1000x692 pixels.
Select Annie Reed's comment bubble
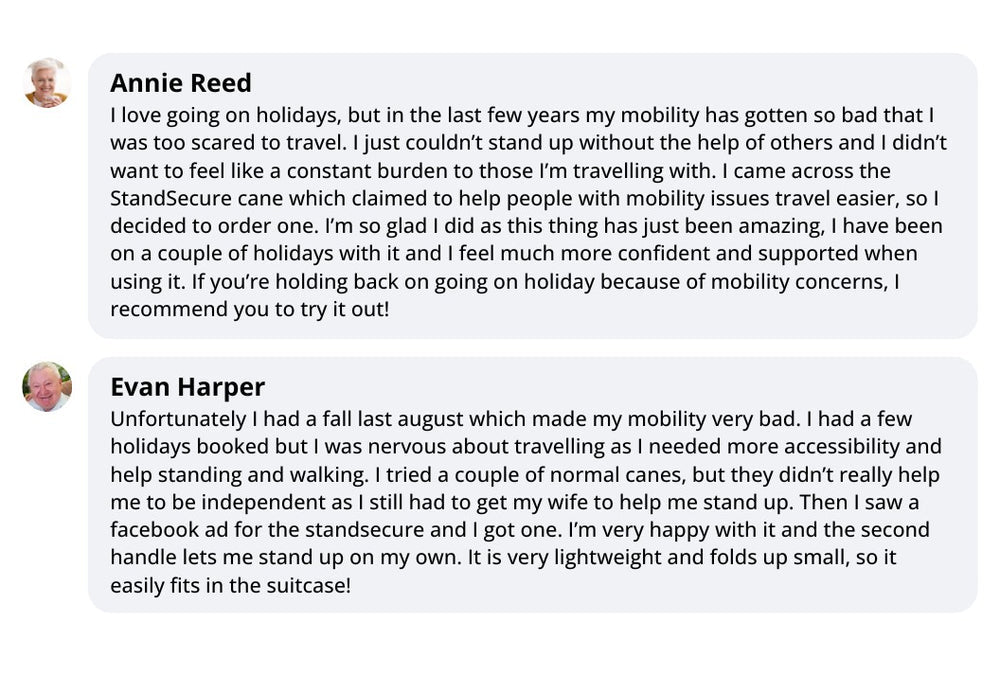[532, 196]
